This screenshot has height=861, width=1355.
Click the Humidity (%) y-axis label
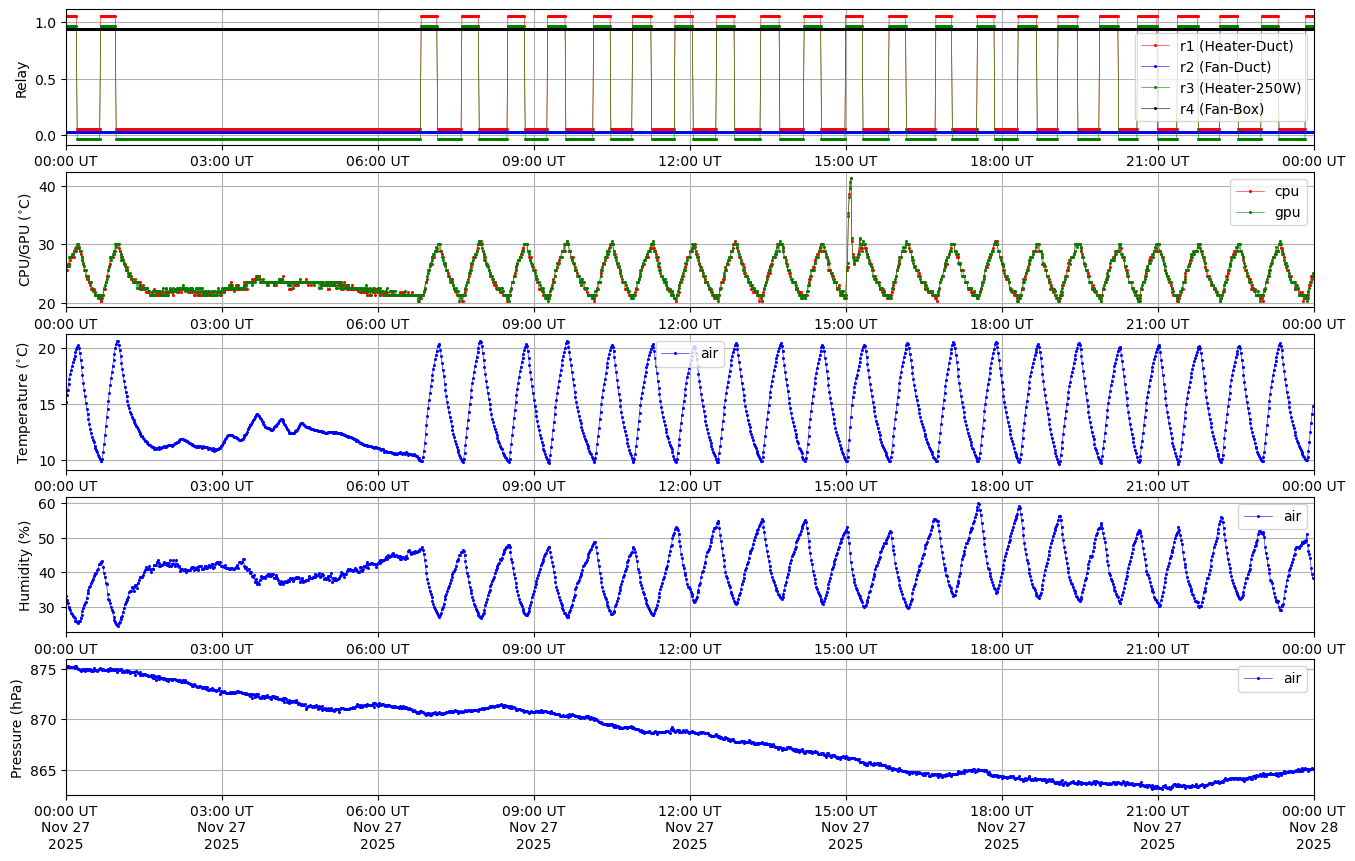24,565
